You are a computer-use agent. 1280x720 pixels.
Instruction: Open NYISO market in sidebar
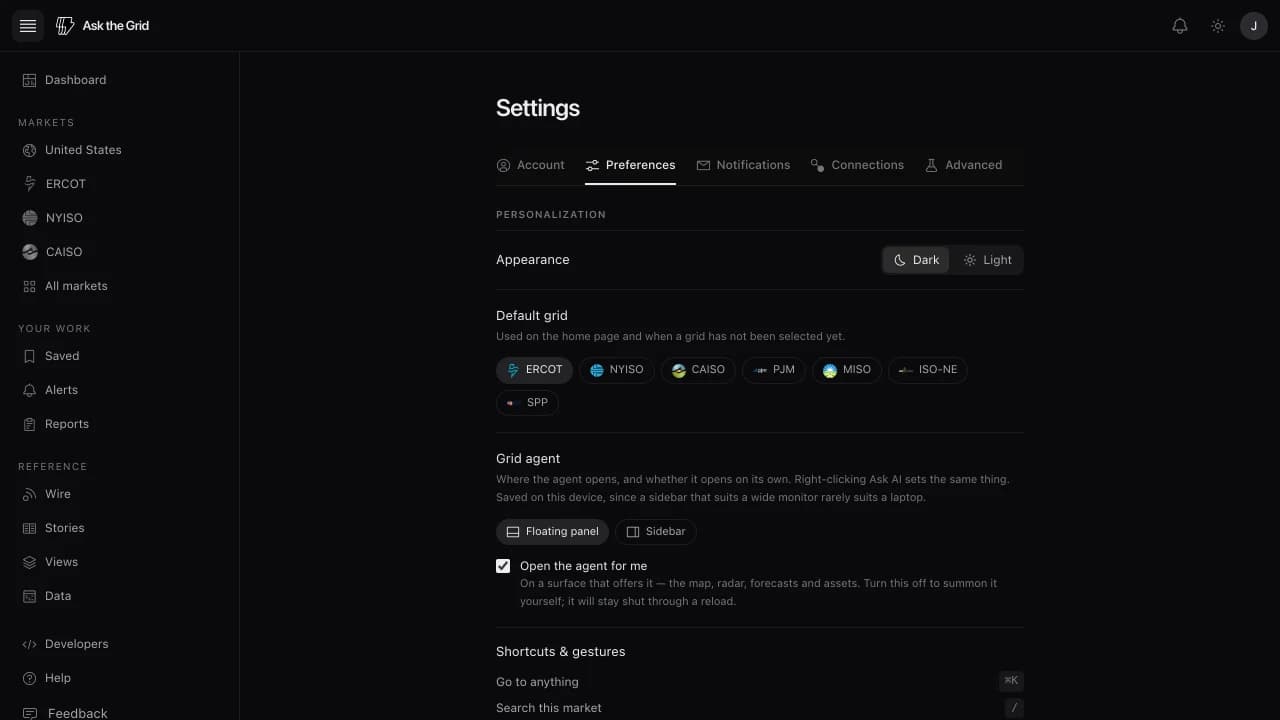click(120, 218)
